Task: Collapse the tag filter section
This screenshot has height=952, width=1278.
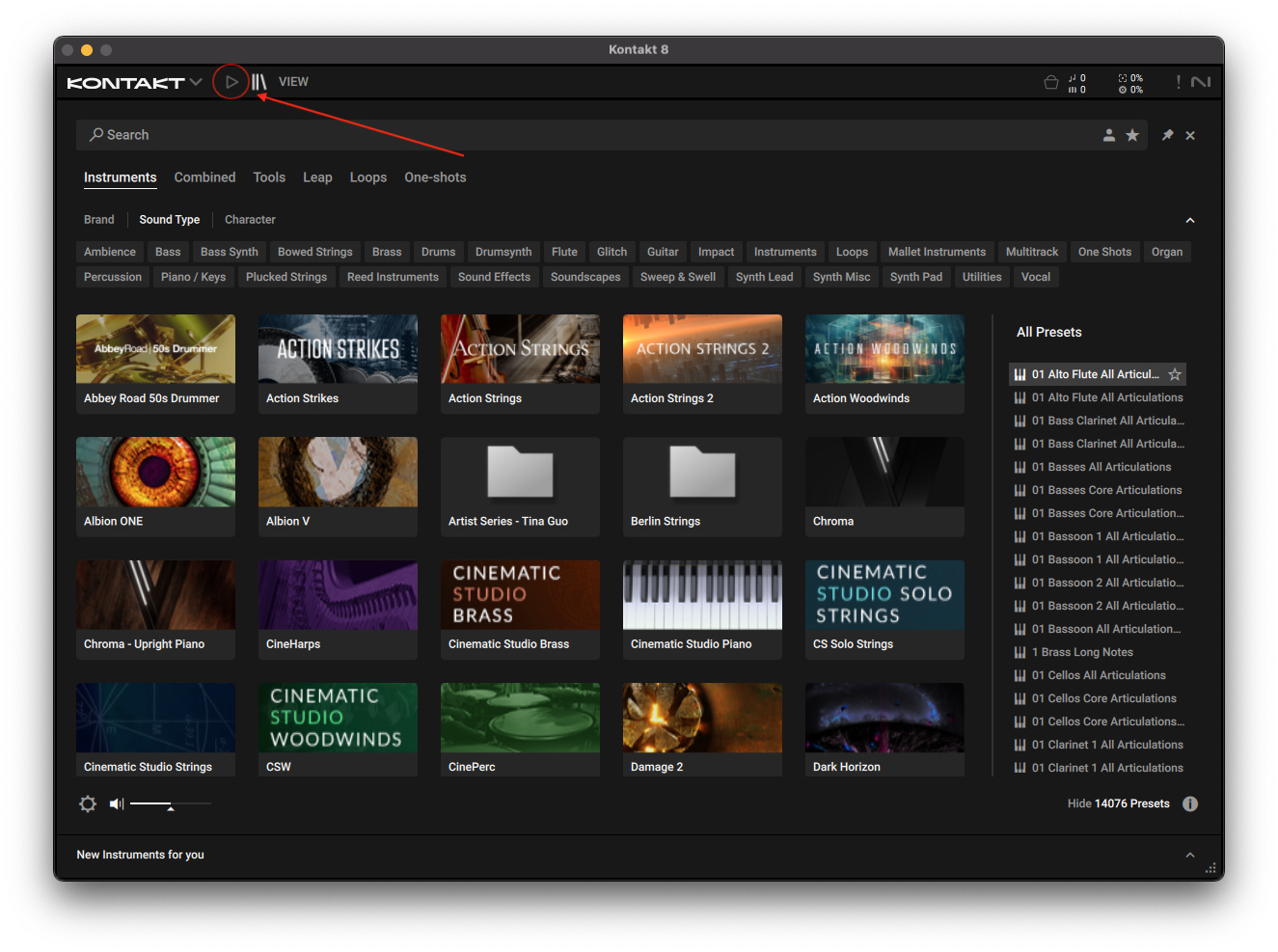Action: click(1190, 220)
